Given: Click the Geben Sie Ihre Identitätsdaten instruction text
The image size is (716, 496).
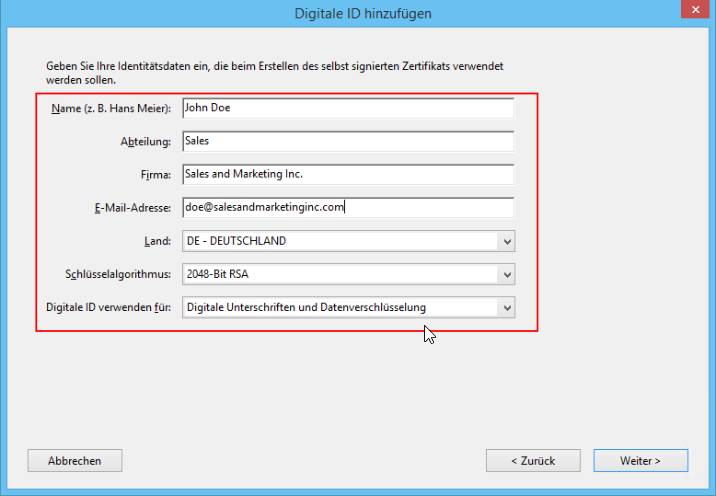Looking at the screenshot, I should 274,73.
